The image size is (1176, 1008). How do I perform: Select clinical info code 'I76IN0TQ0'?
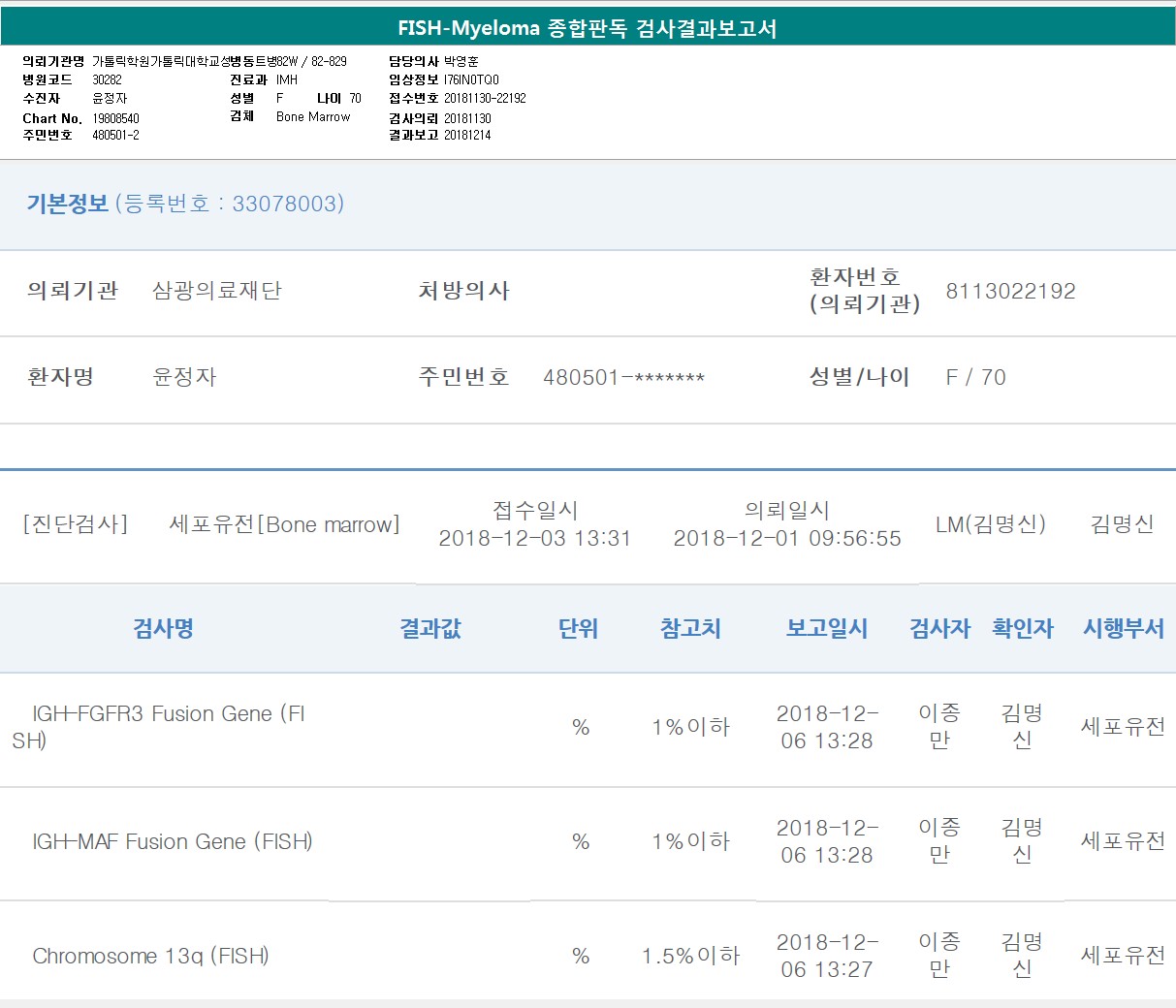coord(471,79)
